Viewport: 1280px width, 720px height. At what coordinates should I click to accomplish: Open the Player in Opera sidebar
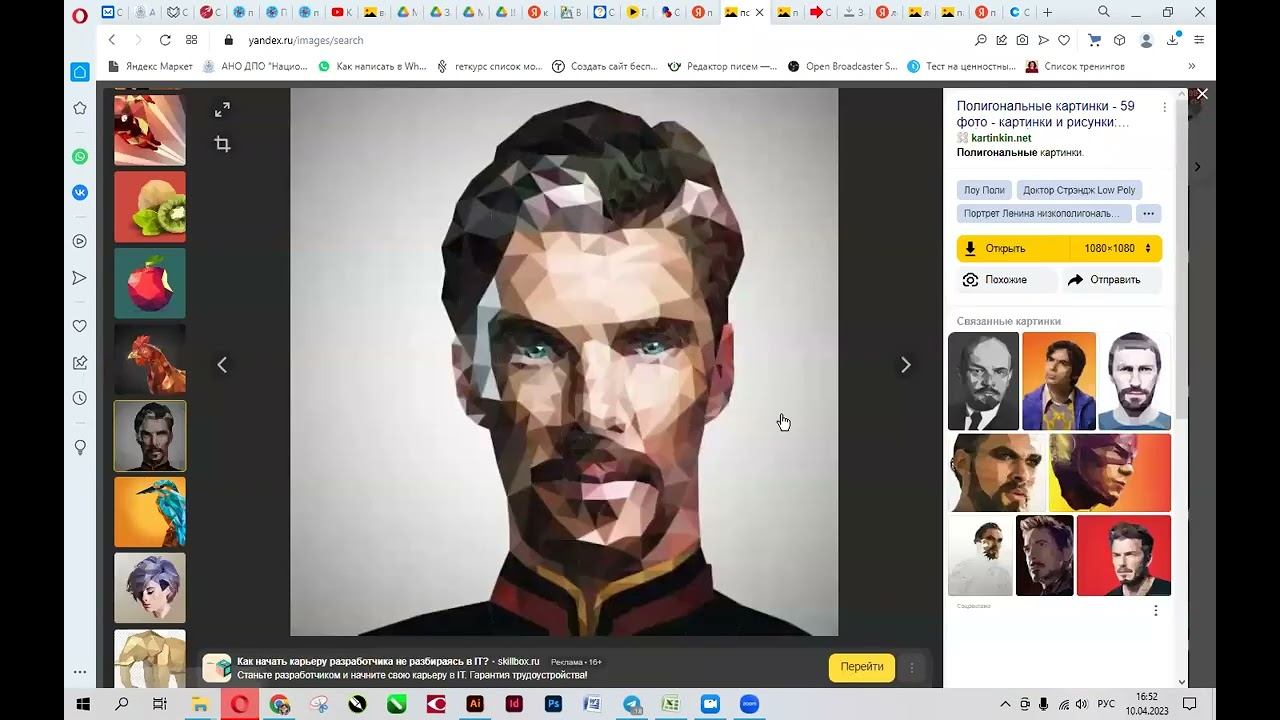(80, 241)
